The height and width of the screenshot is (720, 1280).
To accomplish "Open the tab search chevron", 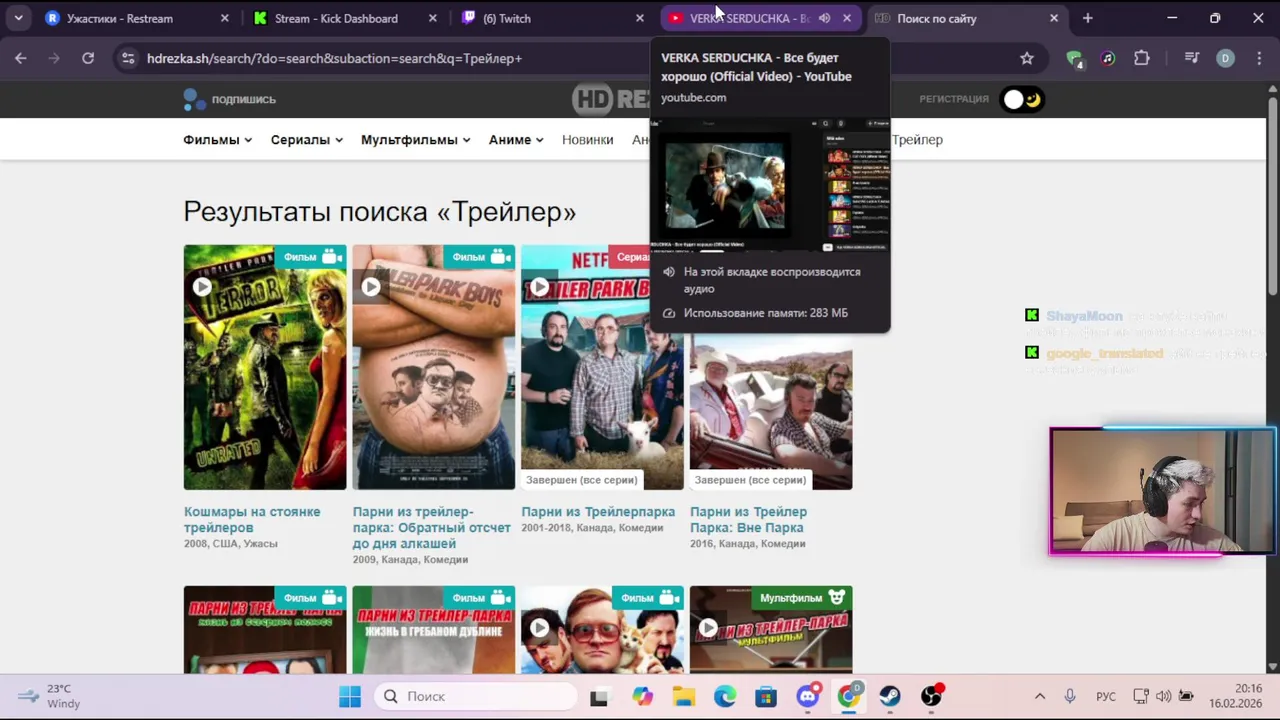I will pyautogui.click(x=18, y=18).
